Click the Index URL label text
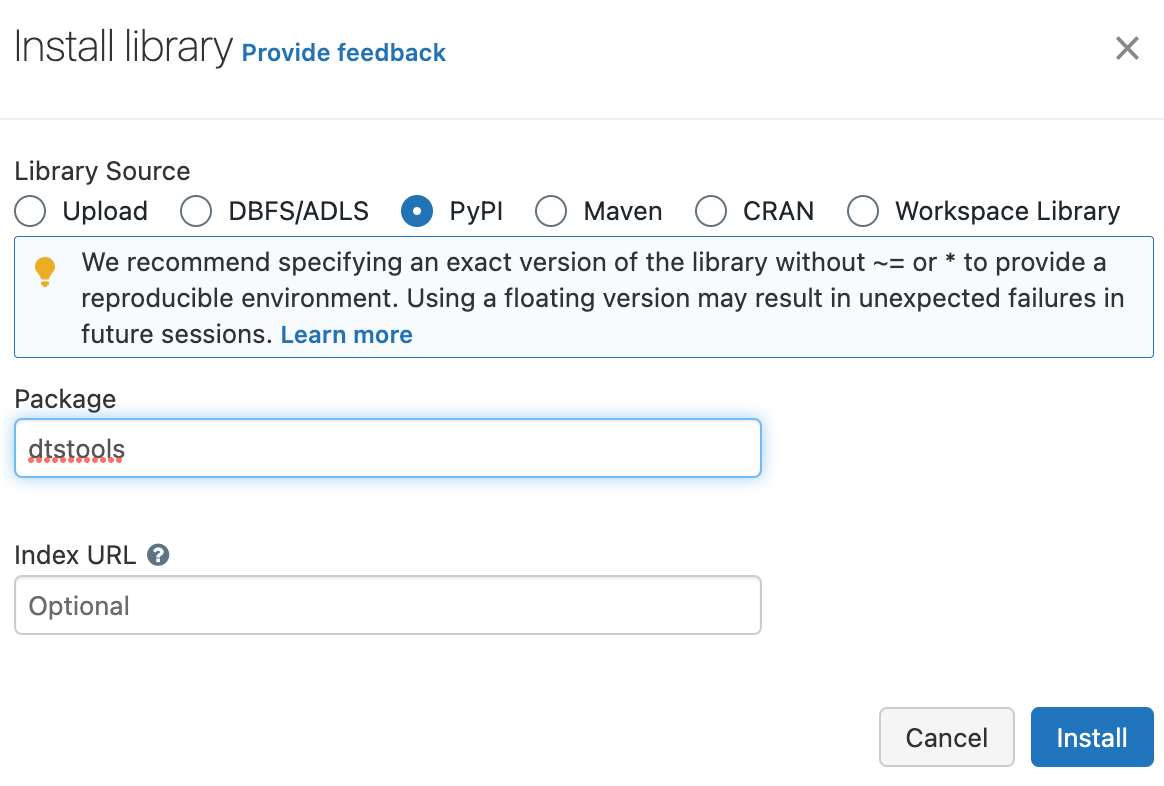Screen dimensions: 1164x786 [x=75, y=555]
